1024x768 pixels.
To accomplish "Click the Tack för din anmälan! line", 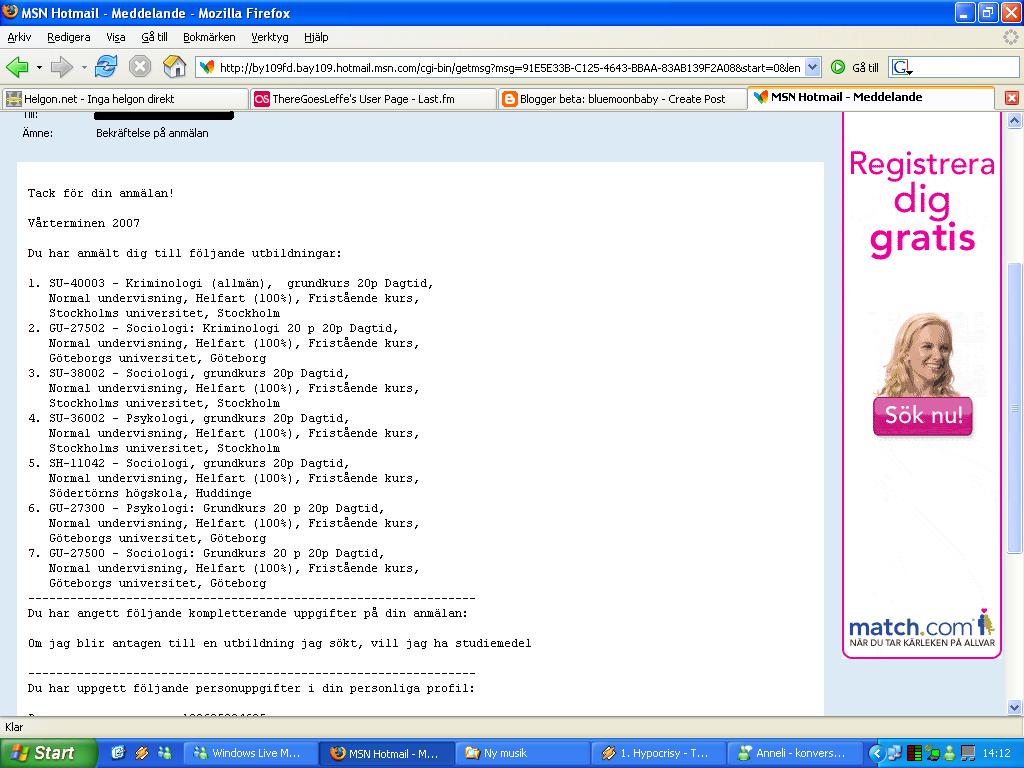I will 101,193.
